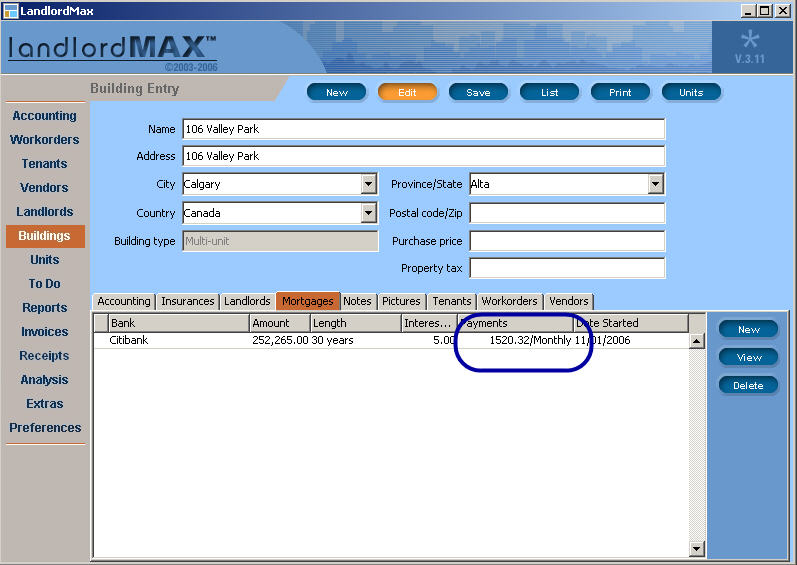The image size is (797, 565).
Task: Select the Mortgages tab
Action: click(x=308, y=301)
